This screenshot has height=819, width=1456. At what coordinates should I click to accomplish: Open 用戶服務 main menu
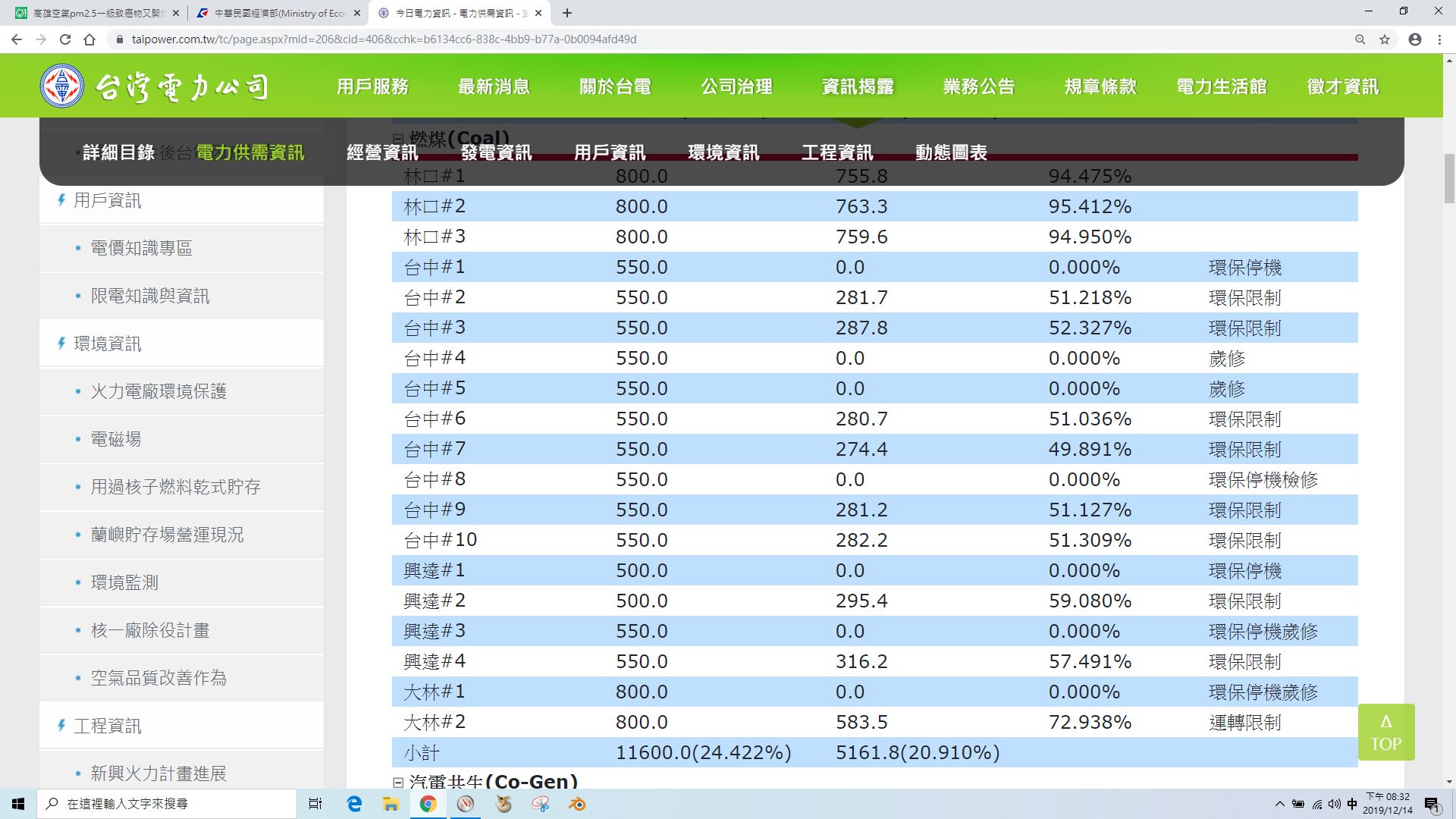coord(373,86)
